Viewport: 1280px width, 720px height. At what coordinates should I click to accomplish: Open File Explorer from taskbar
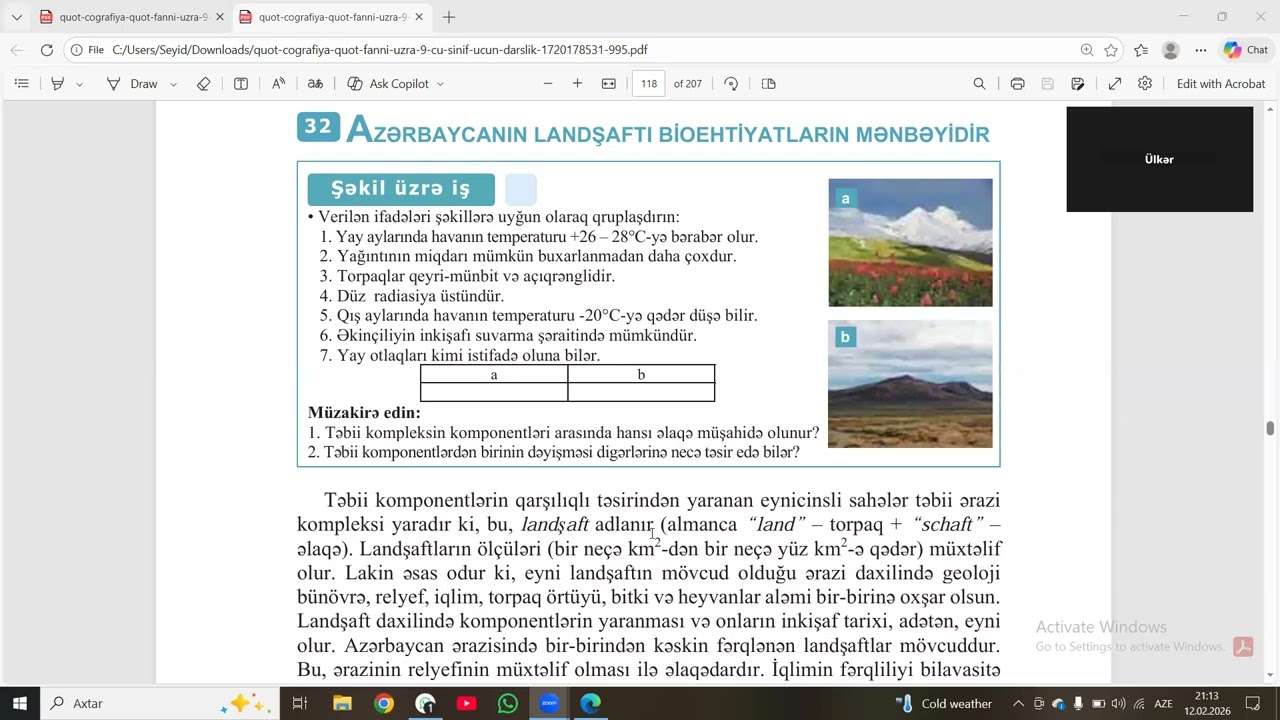pyautogui.click(x=342, y=703)
